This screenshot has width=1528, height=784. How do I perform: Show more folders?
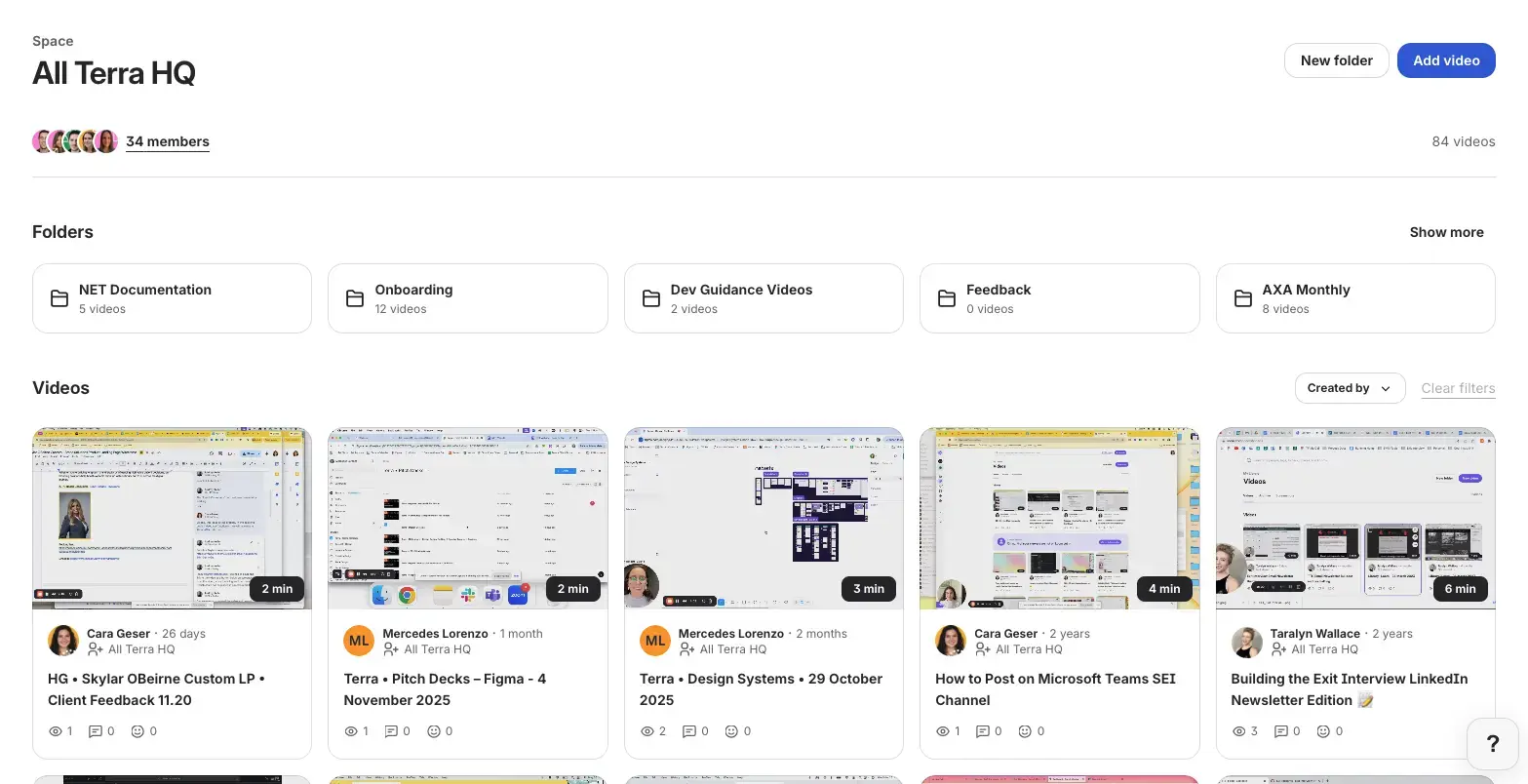[x=1446, y=232]
